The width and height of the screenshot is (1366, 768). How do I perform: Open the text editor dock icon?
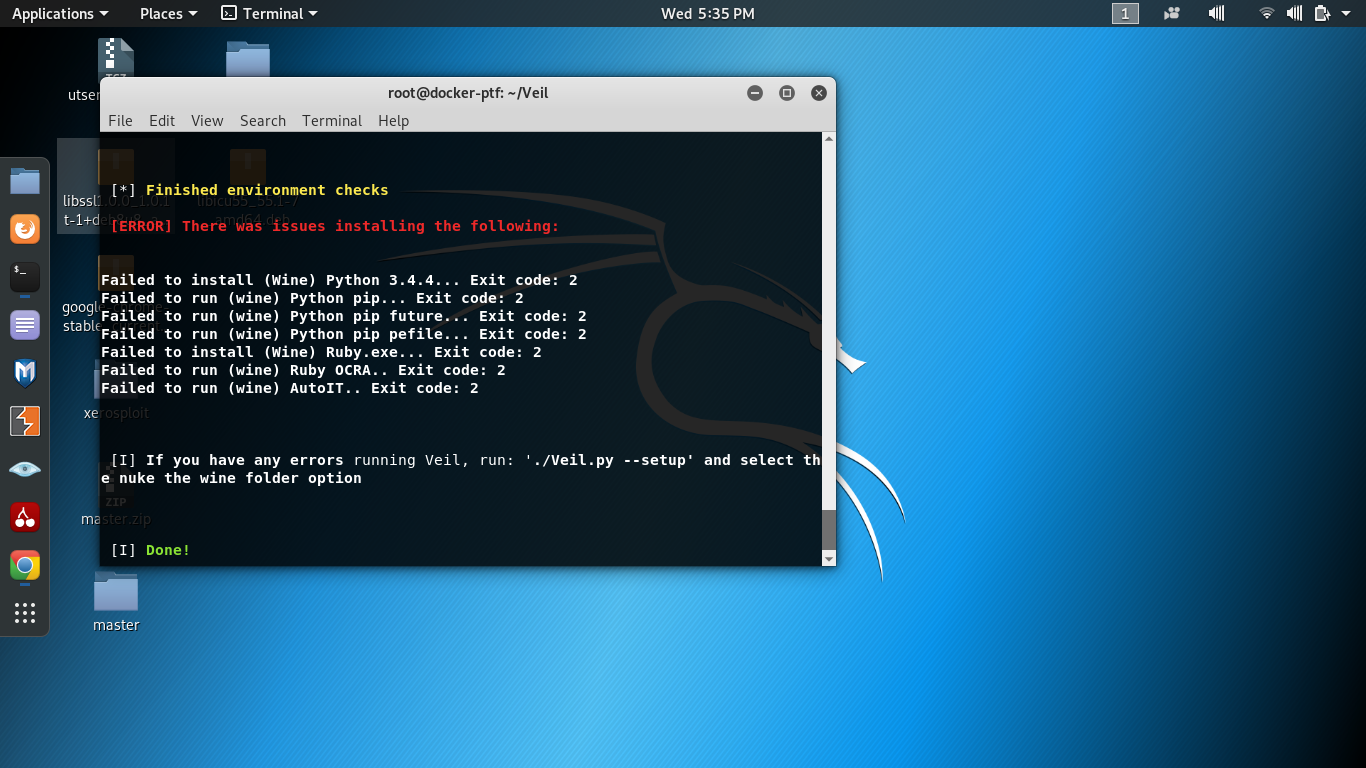[x=25, y=324]
